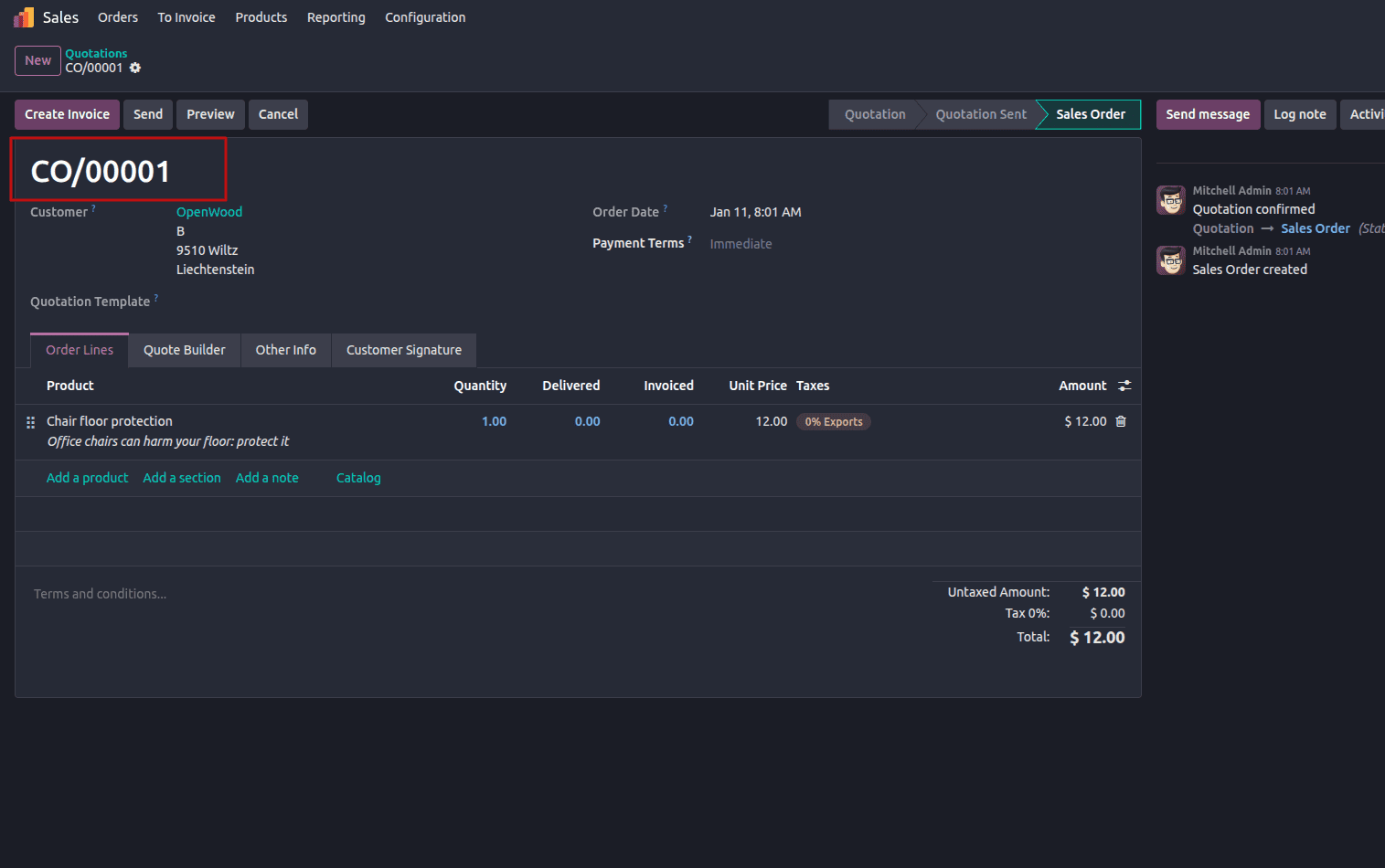This screenshot has height=868, width=1385.
Task: Click the Taxes column header
Action: click(x=813, y=386)
